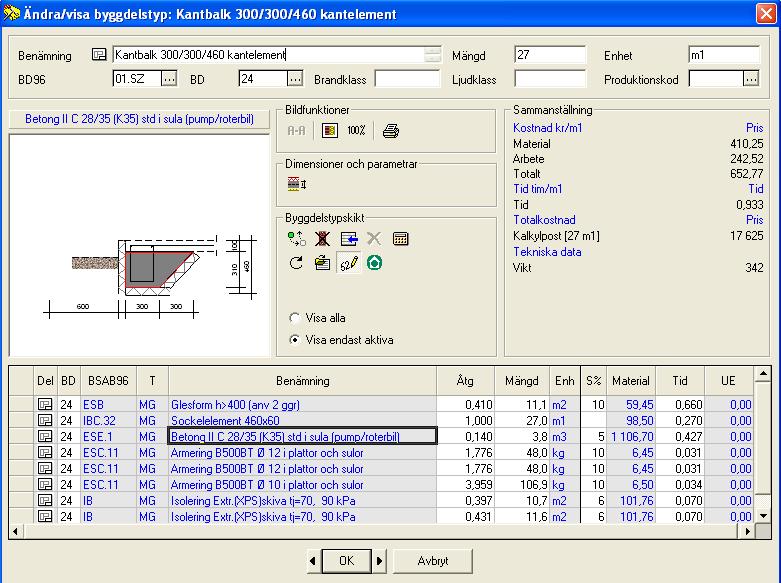The height and width of the screenshot is (583, 781).
Task: Click the table's scroll up arrow
Action: coord(763,374)
